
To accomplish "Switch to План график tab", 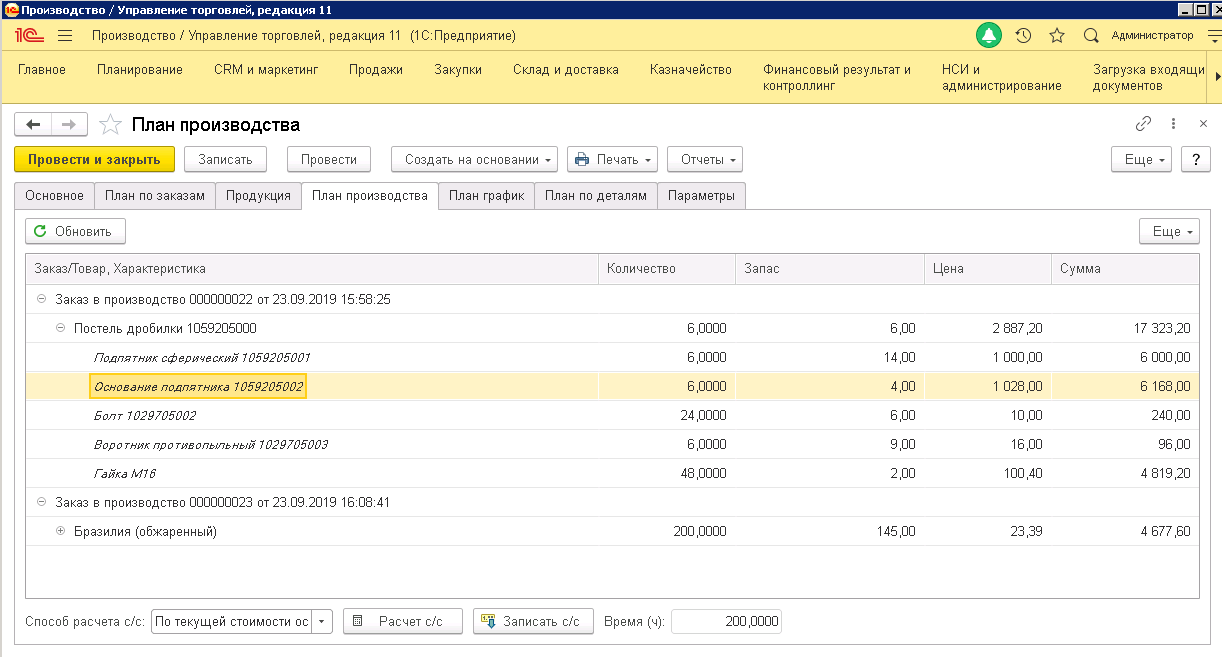I will pos(486,196).
